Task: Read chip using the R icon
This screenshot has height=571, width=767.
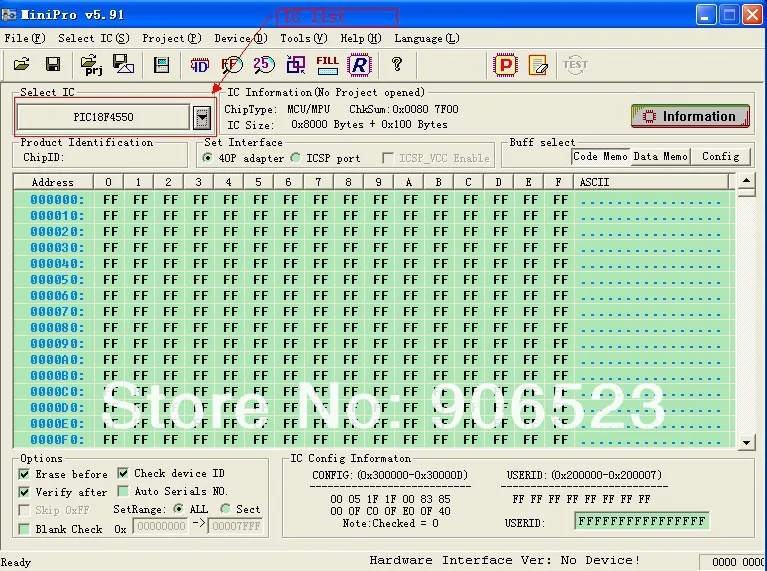Action: pos(360,65)
